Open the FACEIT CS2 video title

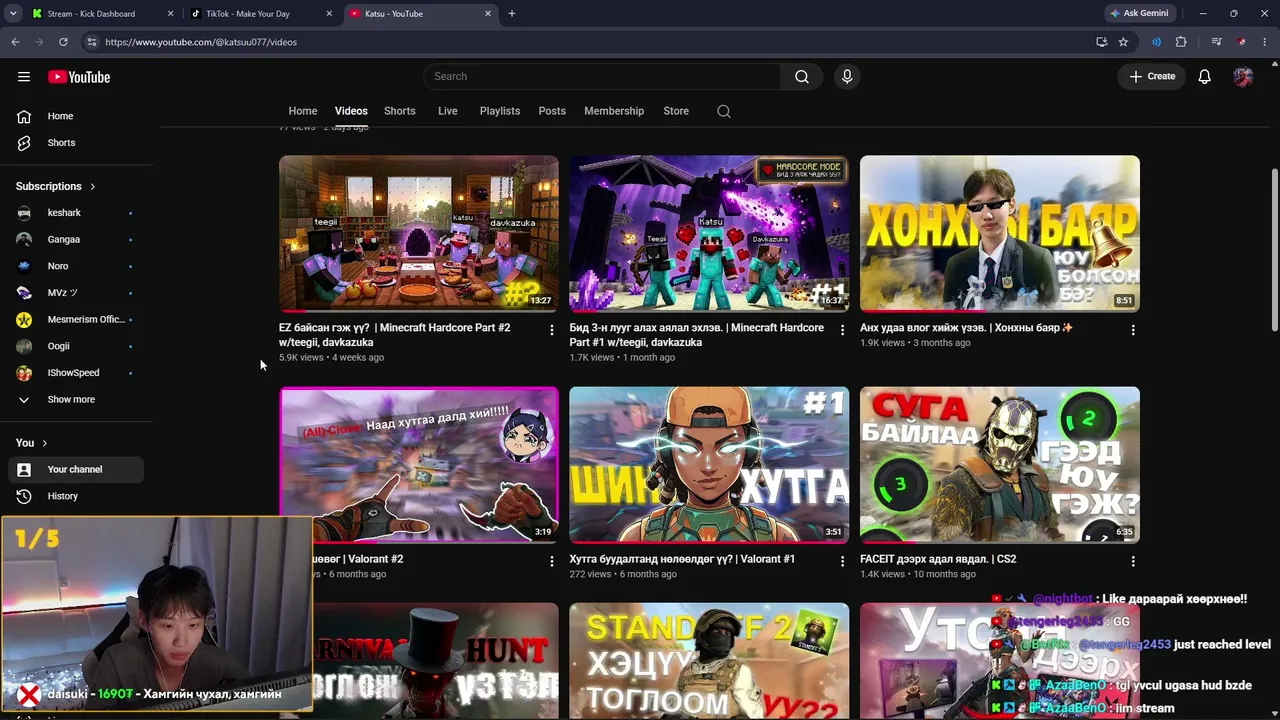[938, 559]
